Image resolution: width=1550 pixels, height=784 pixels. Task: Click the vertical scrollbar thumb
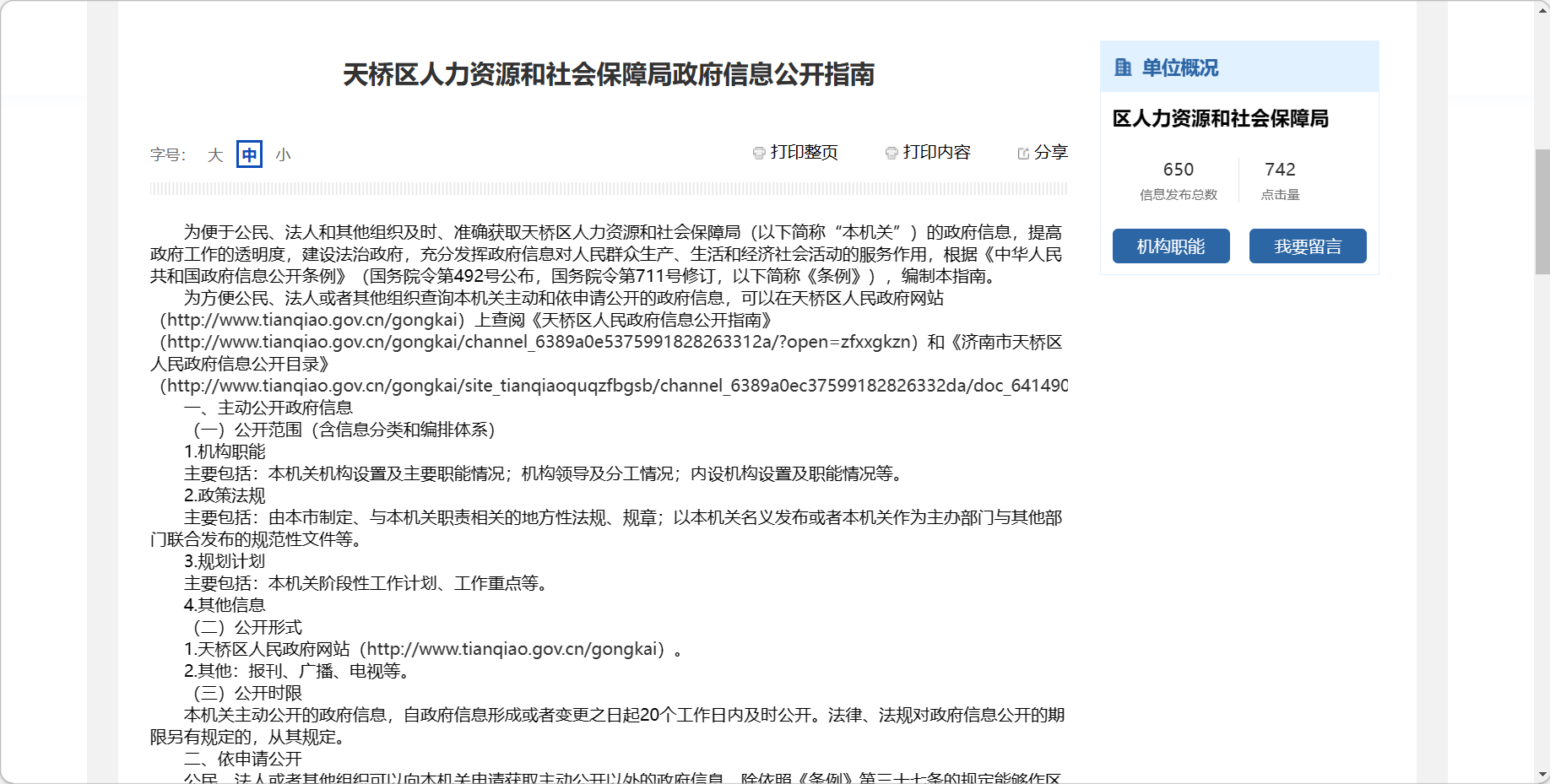point(1542,211)
